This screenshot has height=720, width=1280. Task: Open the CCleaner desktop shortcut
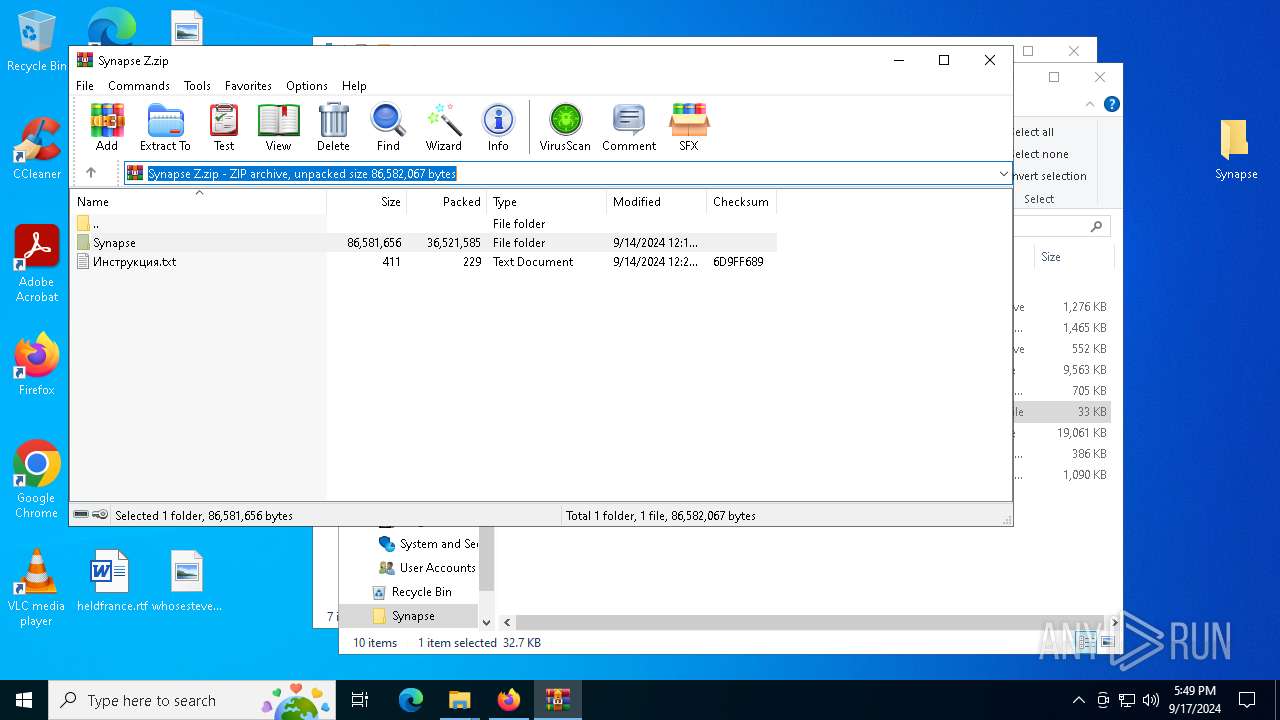[x=37, y=148]
